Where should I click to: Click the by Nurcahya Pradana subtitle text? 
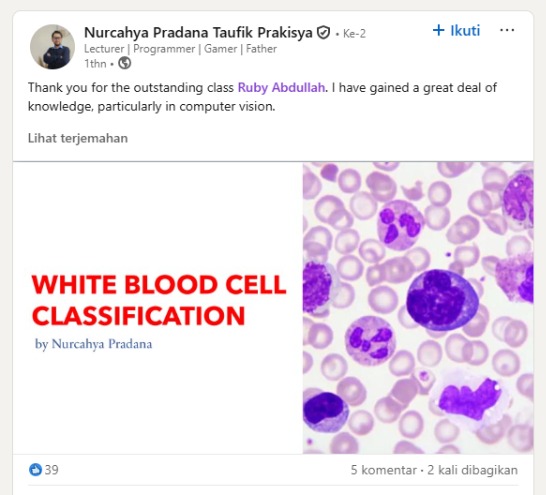click(x=93, y=344)
